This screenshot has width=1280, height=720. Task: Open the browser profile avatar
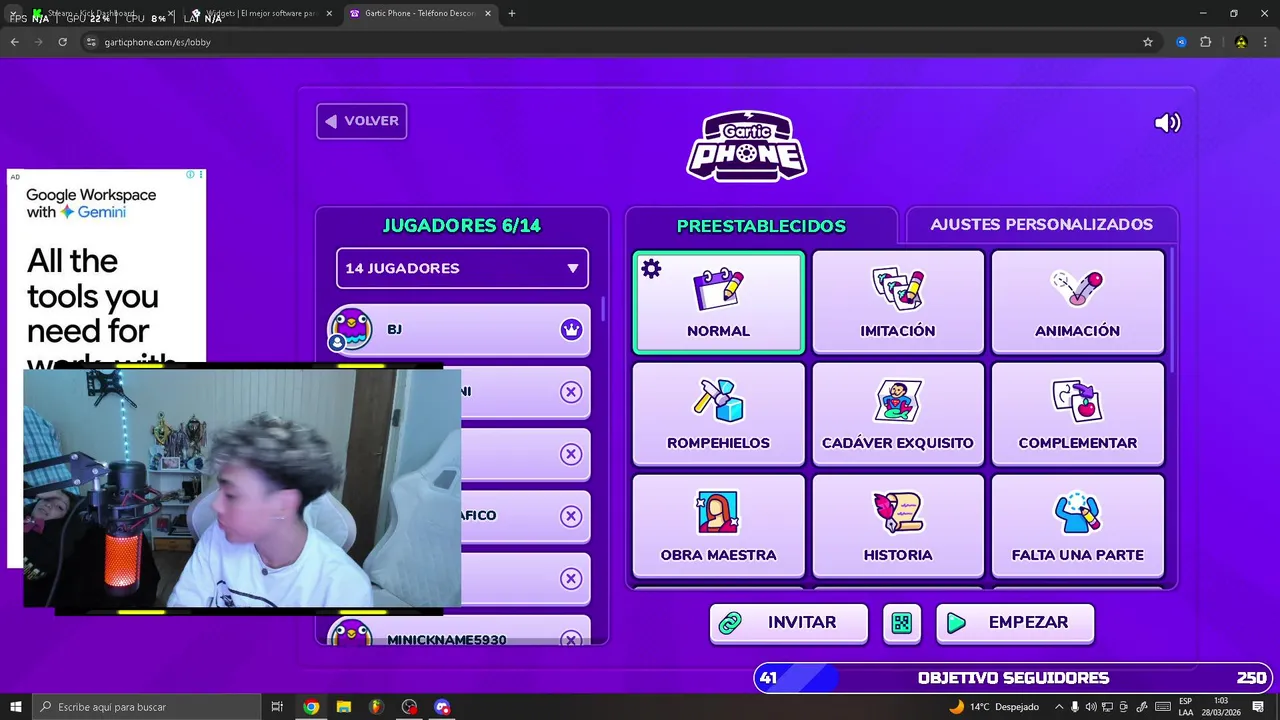tap(1241, 42)
